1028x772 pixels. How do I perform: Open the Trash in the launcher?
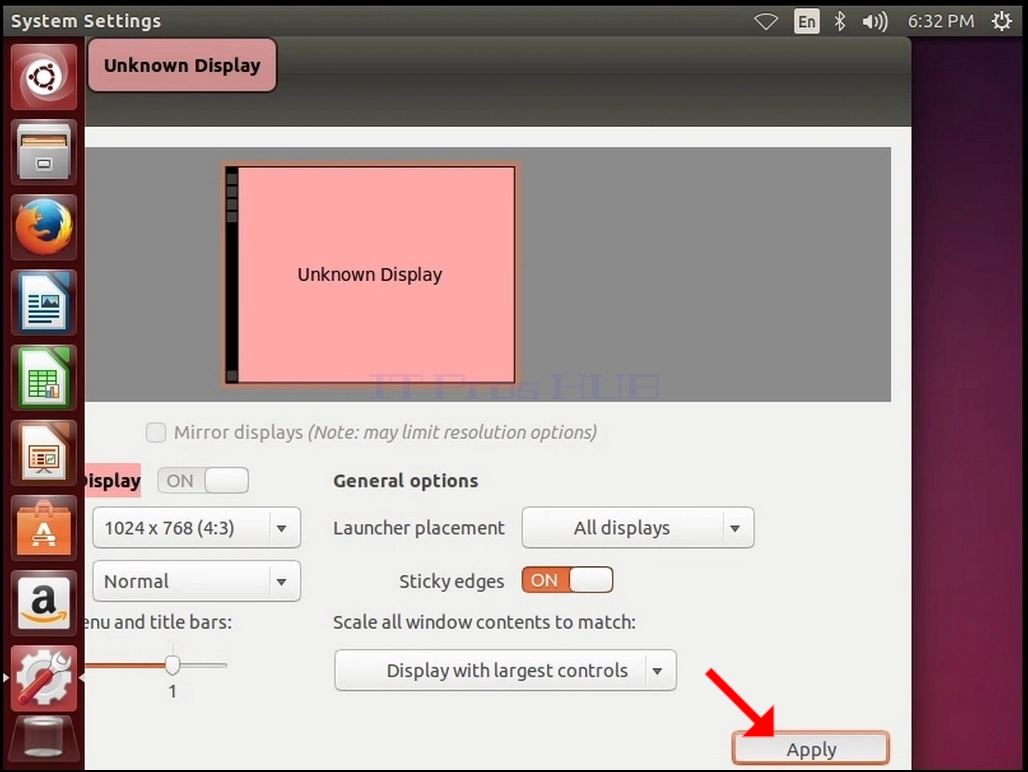pyautogui.click(x=44, y=741)
